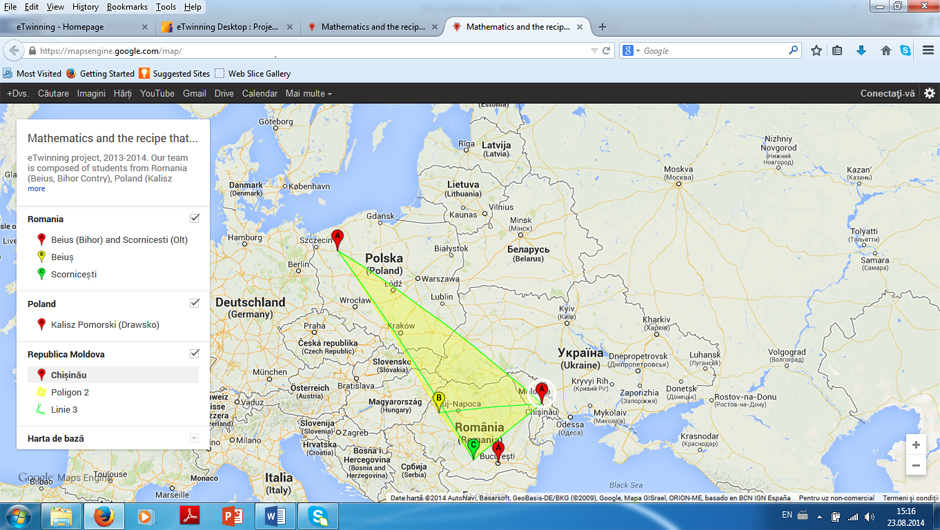Image resolution: width=940 pixels, height=530 pixels.
Task: Open Windows Start button
Action: (17, 516)
